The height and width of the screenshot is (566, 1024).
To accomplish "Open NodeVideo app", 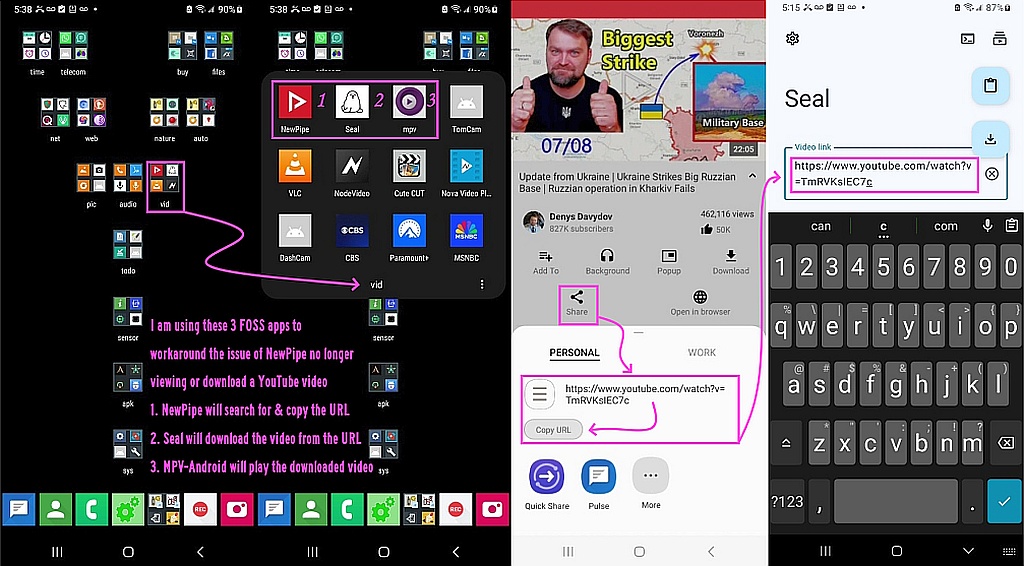I will click(352, 166).
